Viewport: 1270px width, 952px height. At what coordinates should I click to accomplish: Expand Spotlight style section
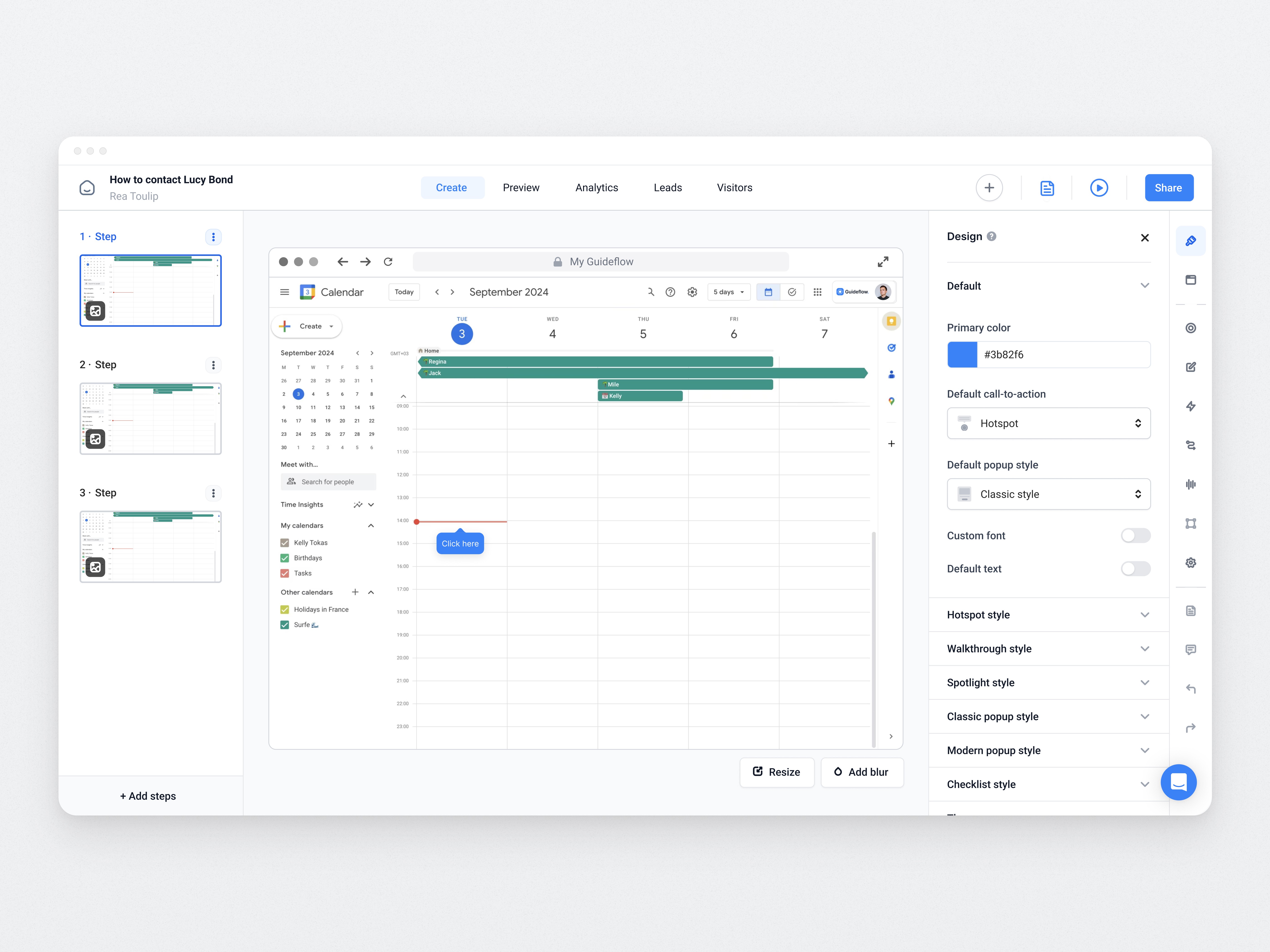click(1048, 682)
